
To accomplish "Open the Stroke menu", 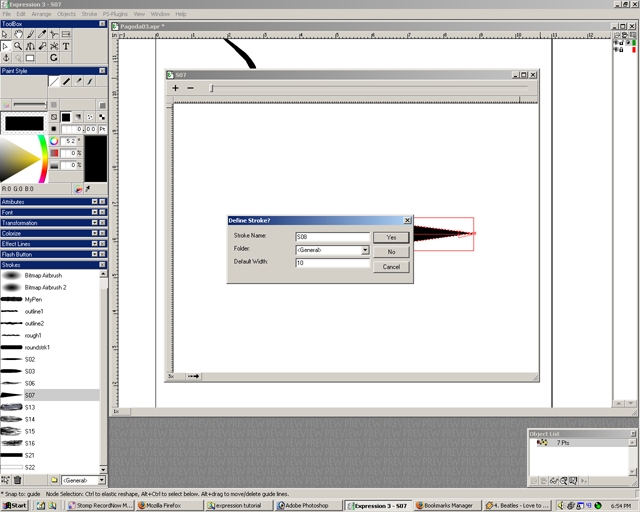I will (x=89, y=14).
